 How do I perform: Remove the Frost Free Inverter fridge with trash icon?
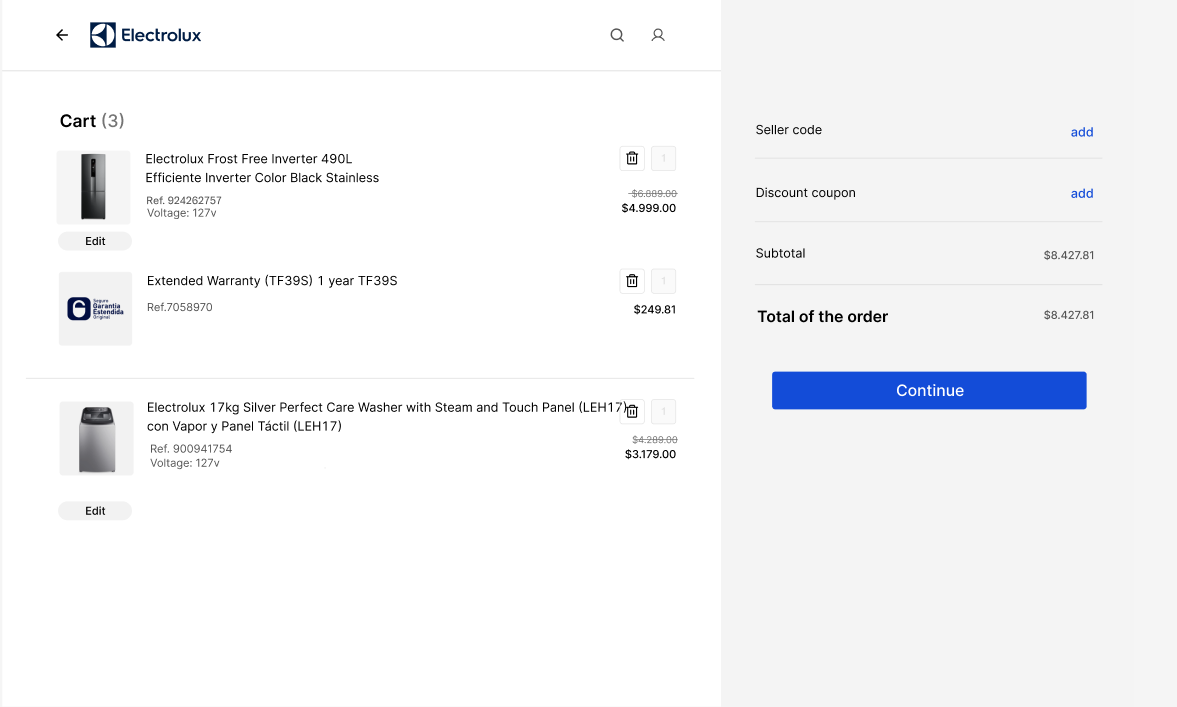[x=631, y=157]
